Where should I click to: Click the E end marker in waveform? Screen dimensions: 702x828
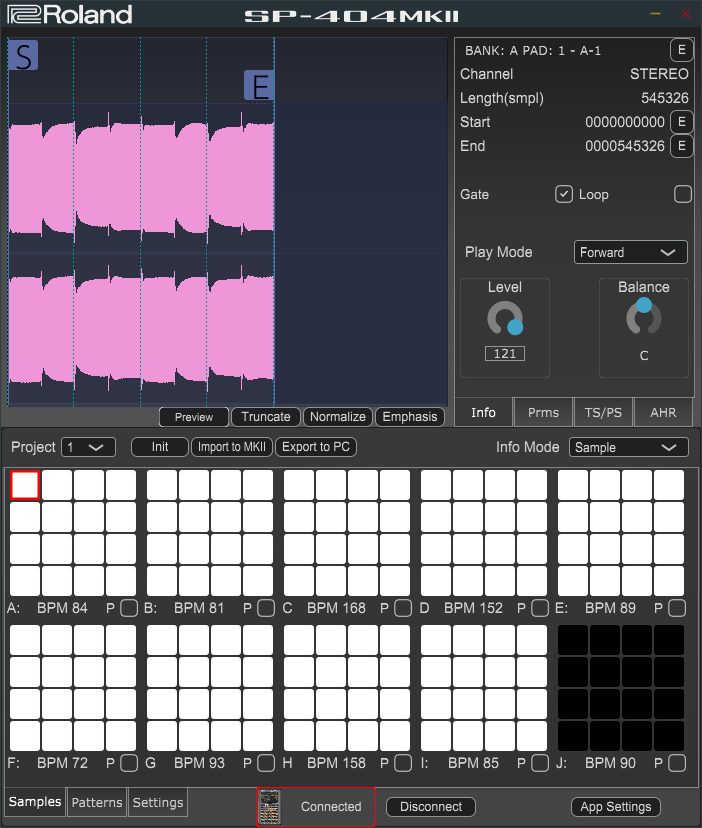[259, 86]
